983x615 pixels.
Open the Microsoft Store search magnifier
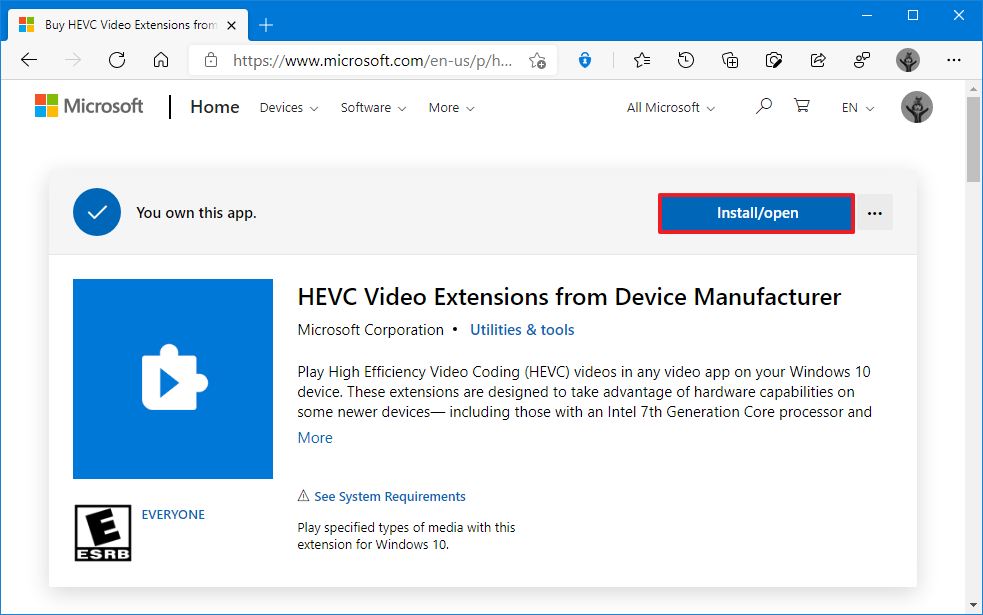pos(764,106)
